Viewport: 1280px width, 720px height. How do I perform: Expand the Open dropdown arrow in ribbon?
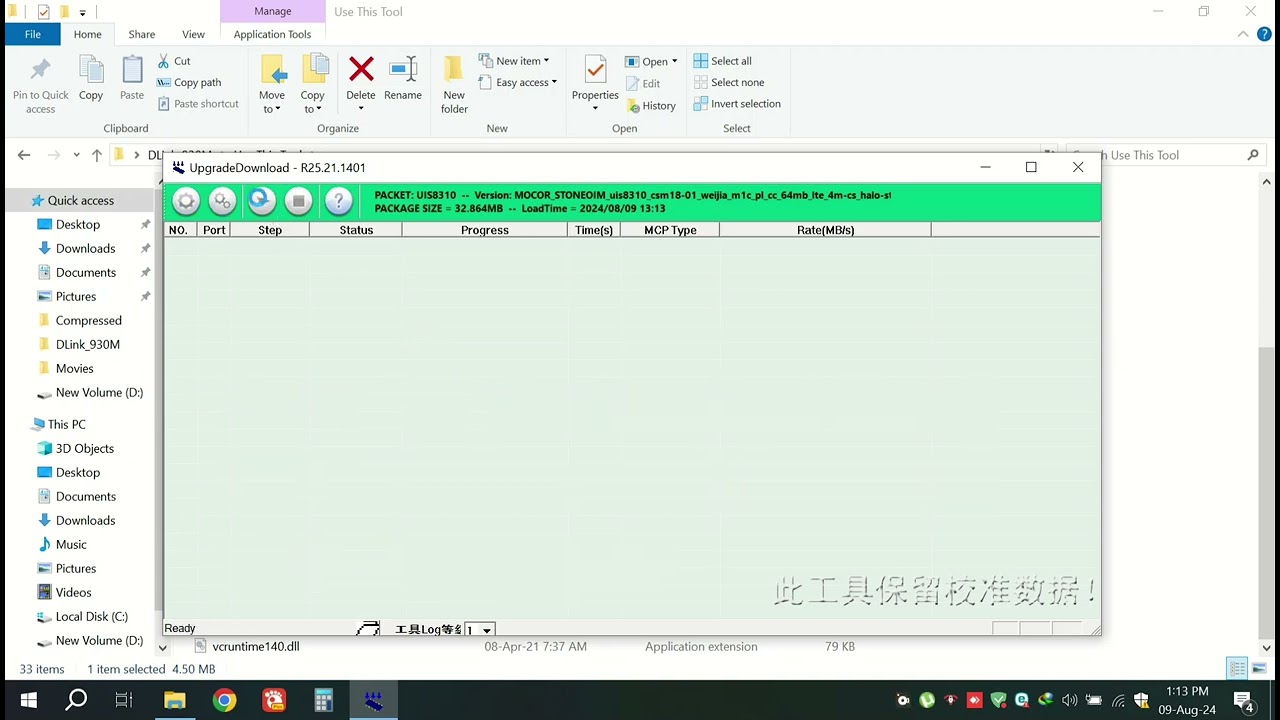click(x=674, y=61)
